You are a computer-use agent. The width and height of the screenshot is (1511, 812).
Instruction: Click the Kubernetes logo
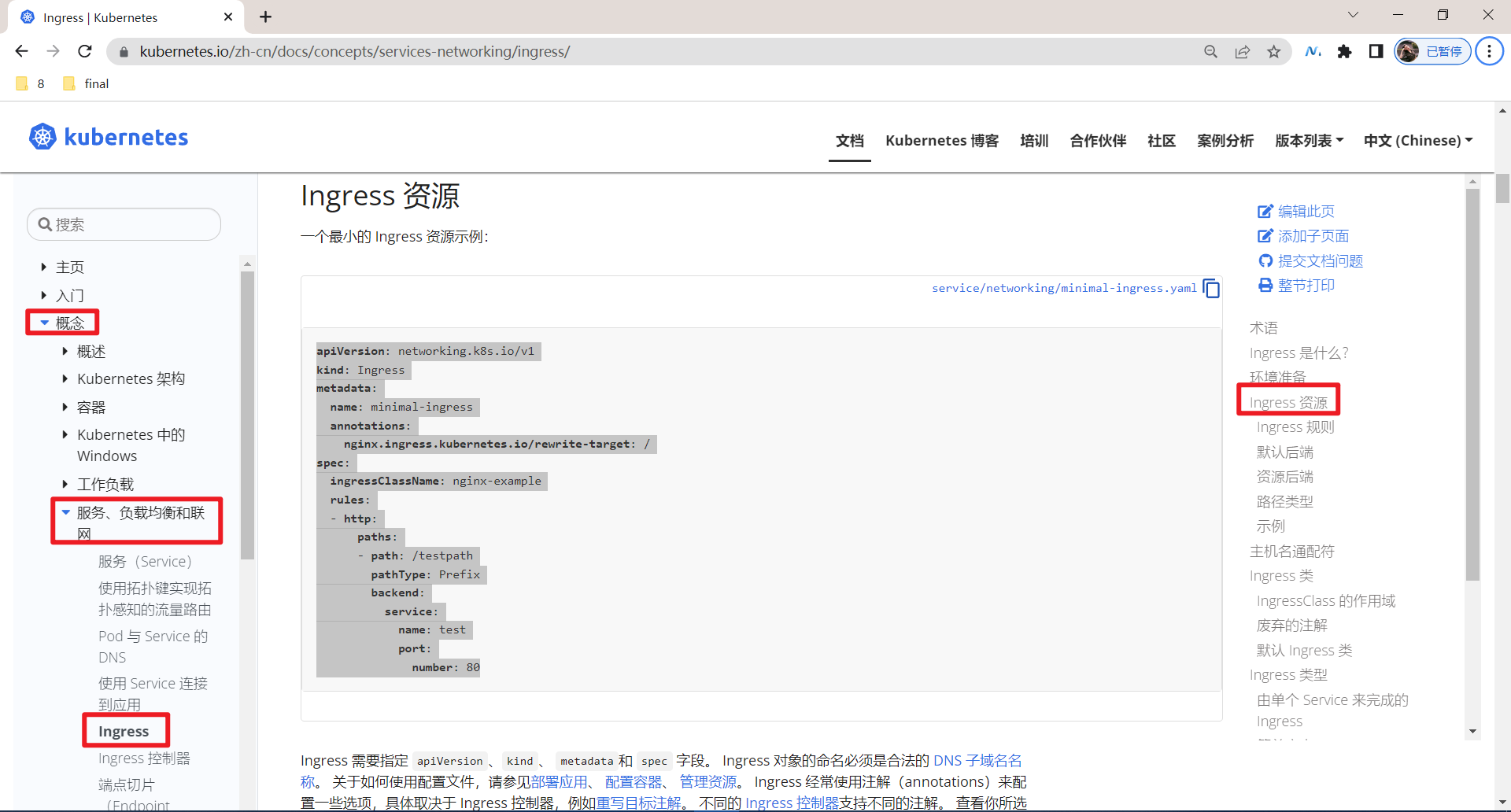[x=109, y=137]
